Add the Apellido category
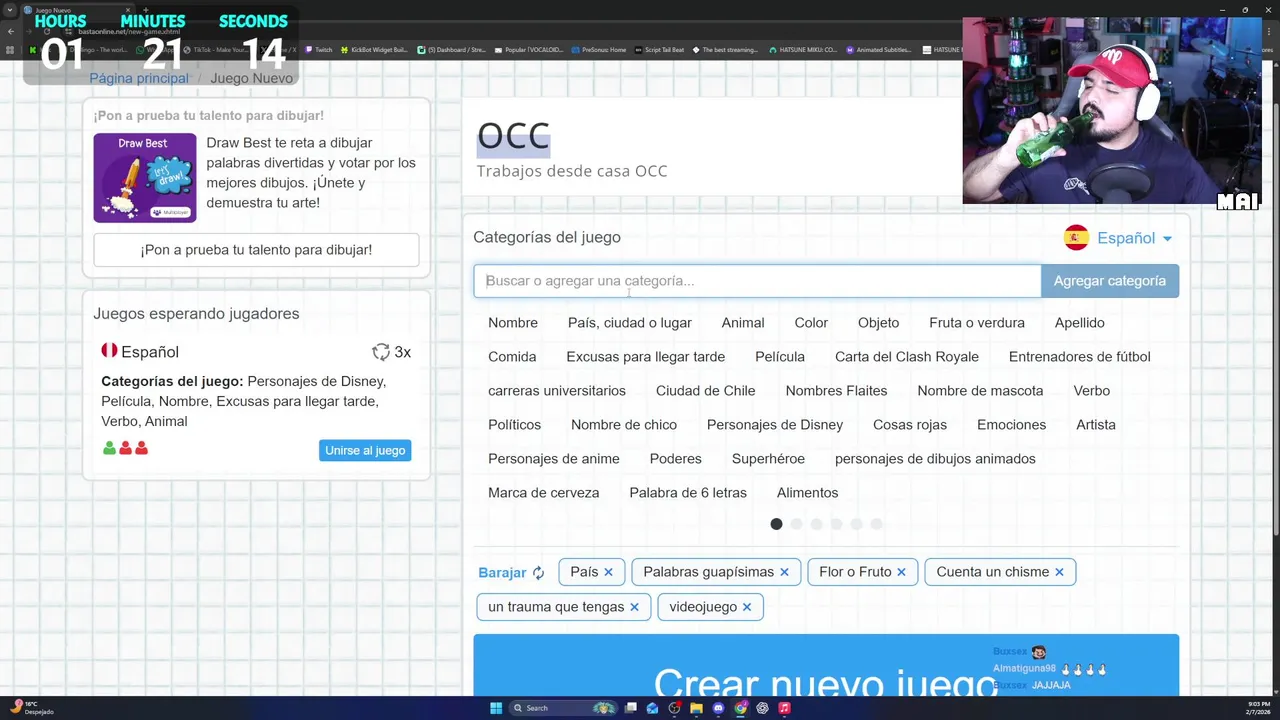1280x720 pixels. click(x=1080, y=323)
